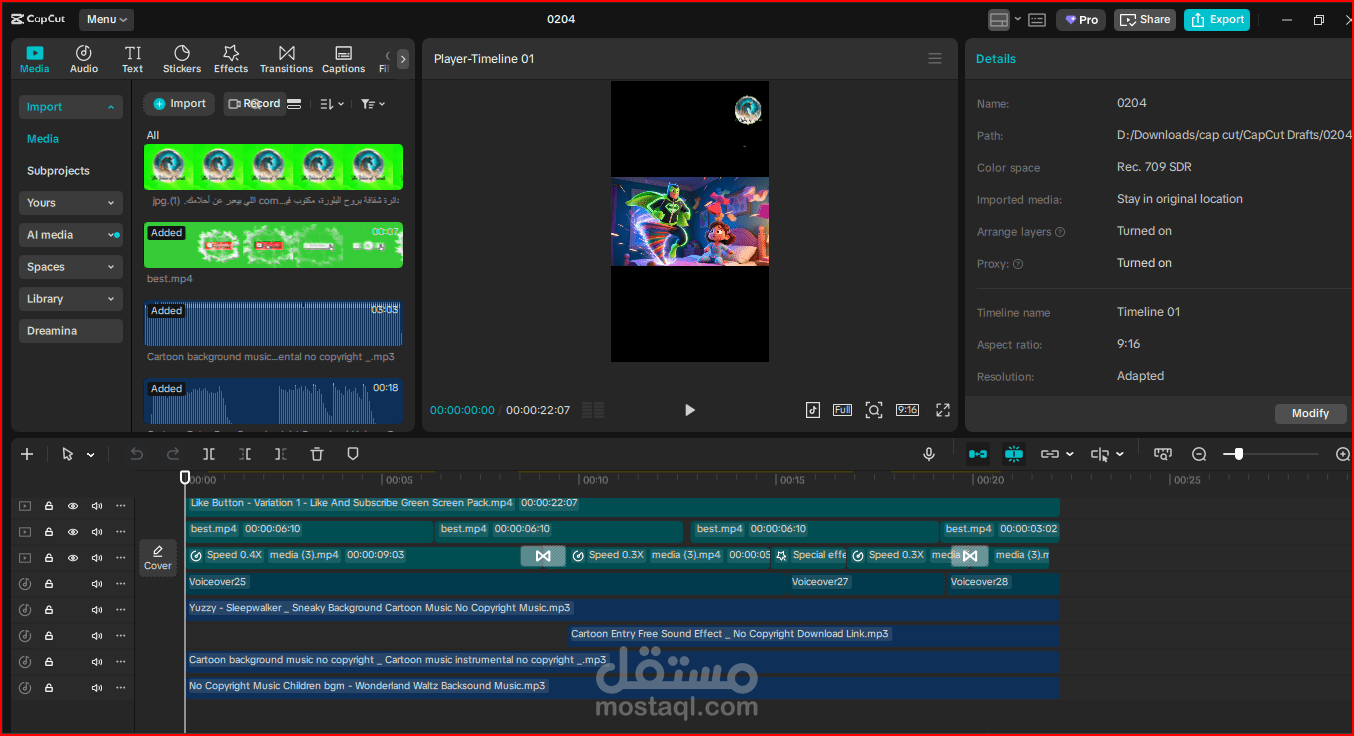Choose the Select arrow tool
The width and height of the screenshot is (1354, 736).
tap(68, 454)
